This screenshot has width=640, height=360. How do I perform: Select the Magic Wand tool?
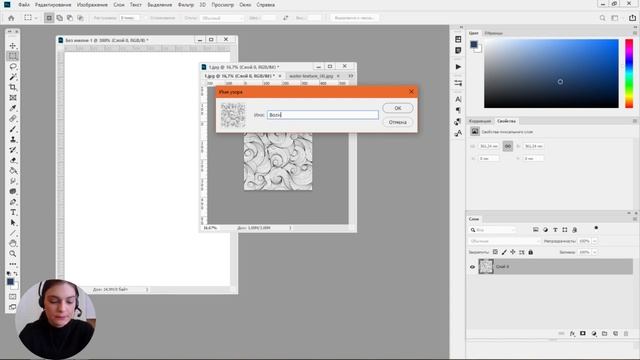[13, 77]
